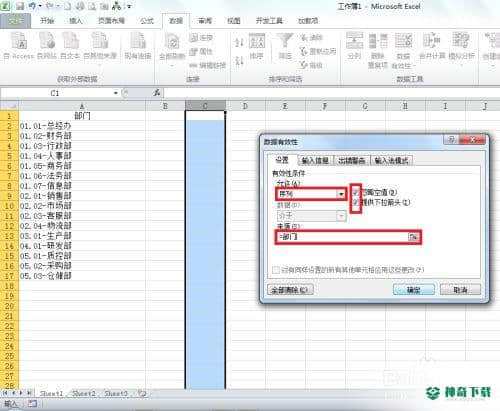Click the 确定 button in dialog

coord(414,290)
